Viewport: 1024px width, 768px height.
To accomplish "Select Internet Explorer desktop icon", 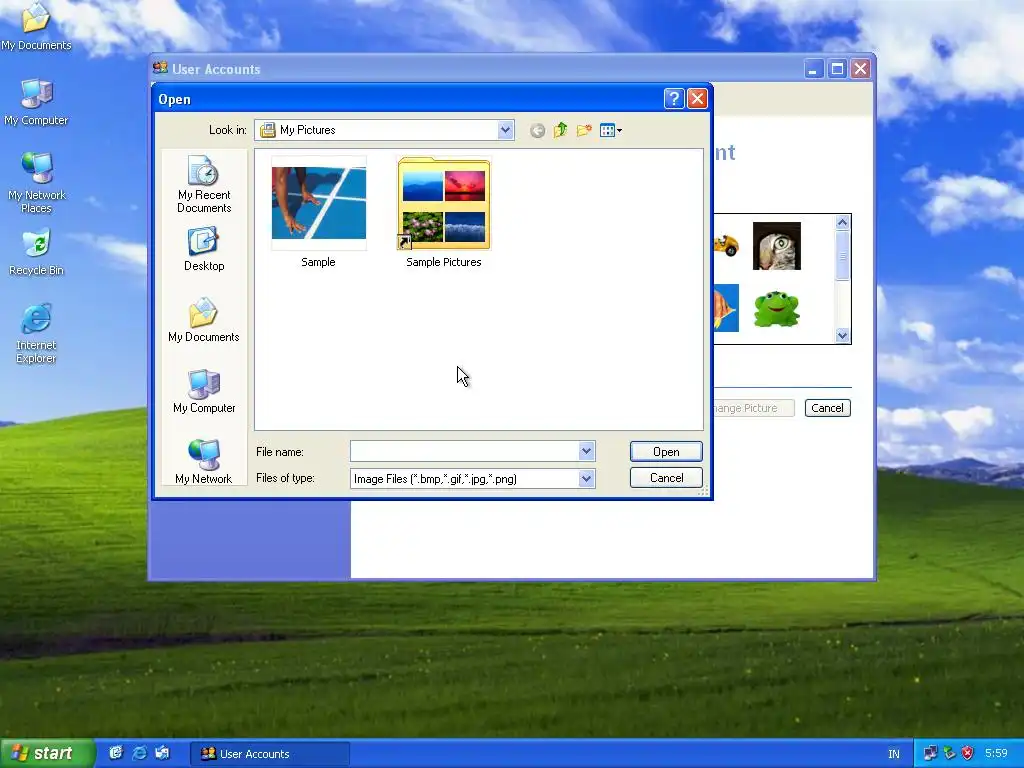I will click(36, 333).
